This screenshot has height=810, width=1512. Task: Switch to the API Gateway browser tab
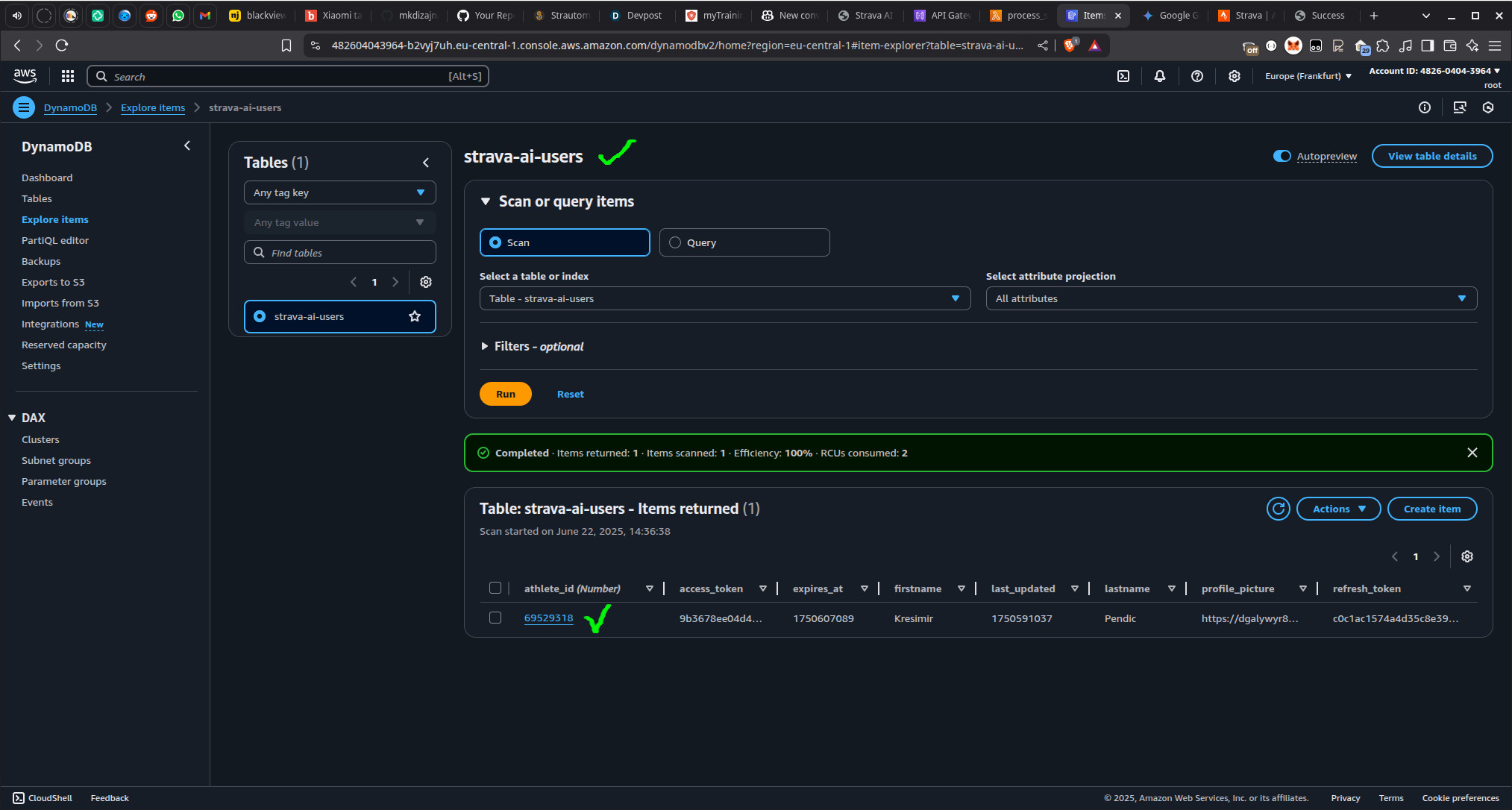943,15
